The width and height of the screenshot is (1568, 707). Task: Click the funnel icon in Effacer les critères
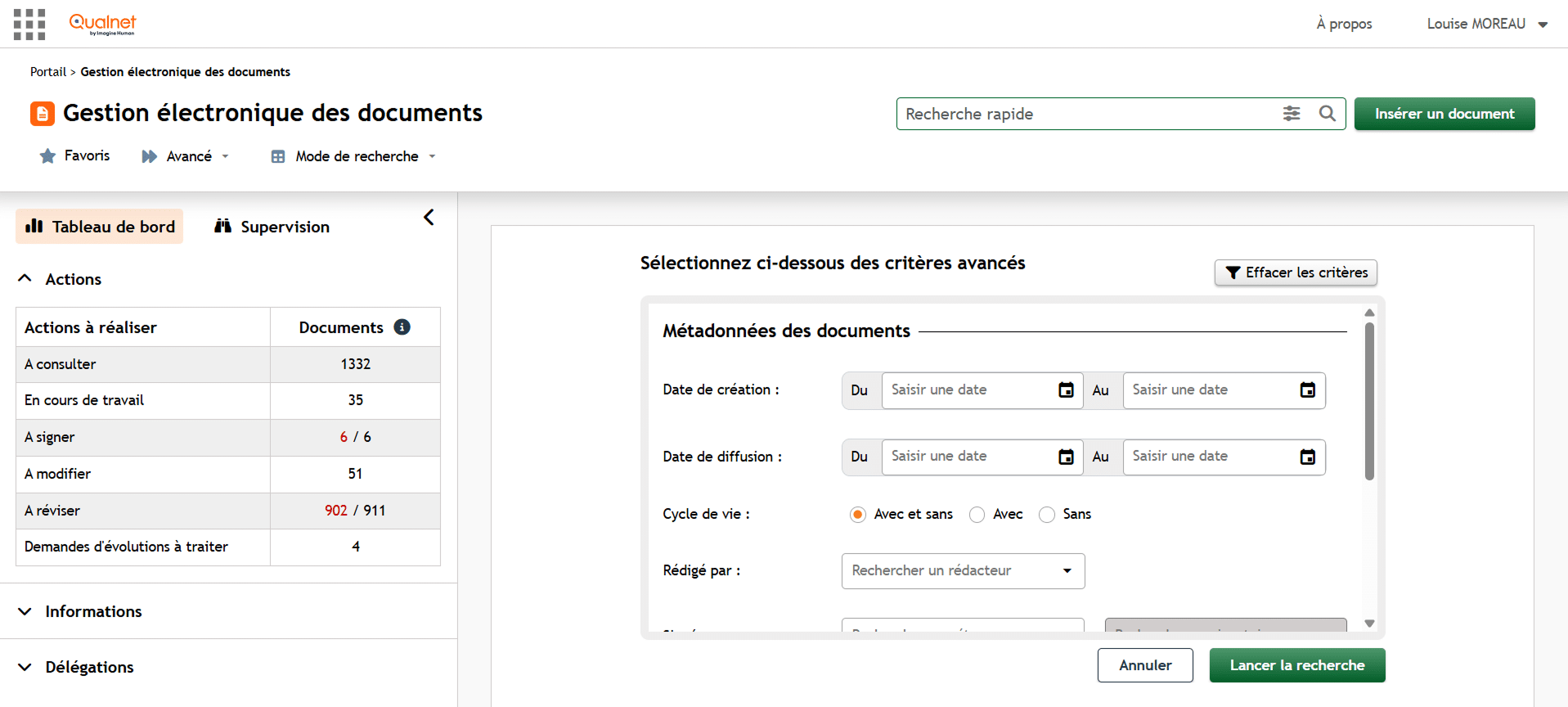tap(1233, 272)
